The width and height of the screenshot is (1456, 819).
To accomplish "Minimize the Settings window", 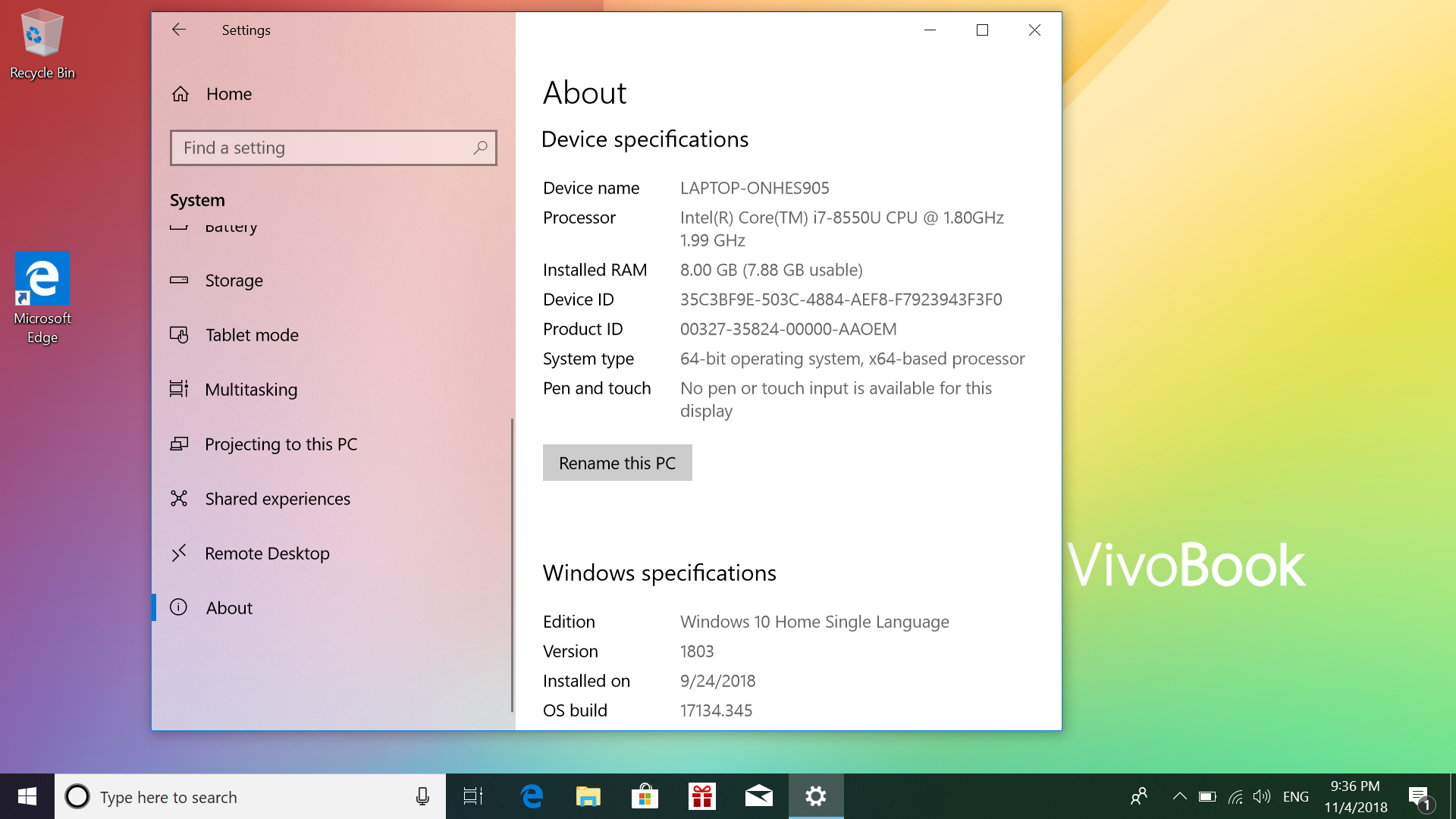I will click(x=930, y=30).
